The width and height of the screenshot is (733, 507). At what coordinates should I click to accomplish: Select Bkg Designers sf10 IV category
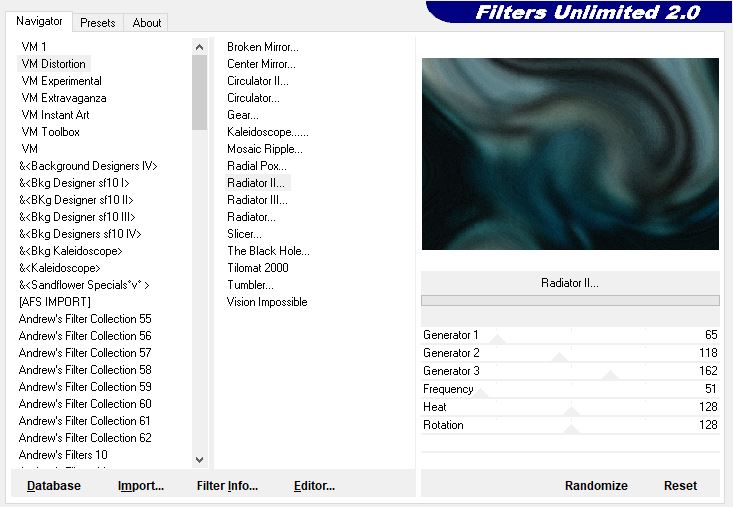pyautogui.click(x=80, y=234)
